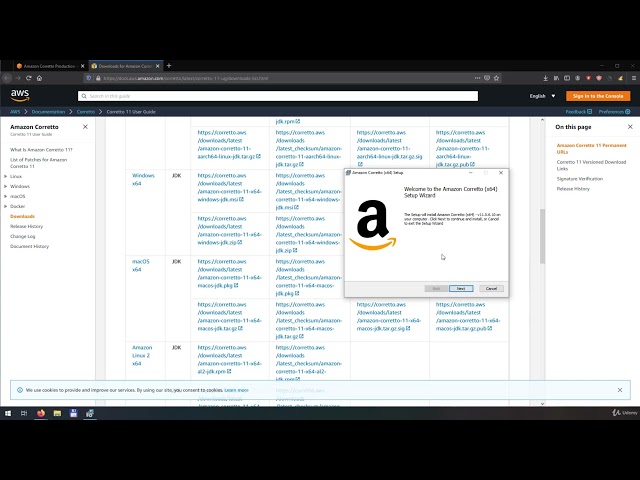Click the Documentation breadcrumb link

click(48, 111)
